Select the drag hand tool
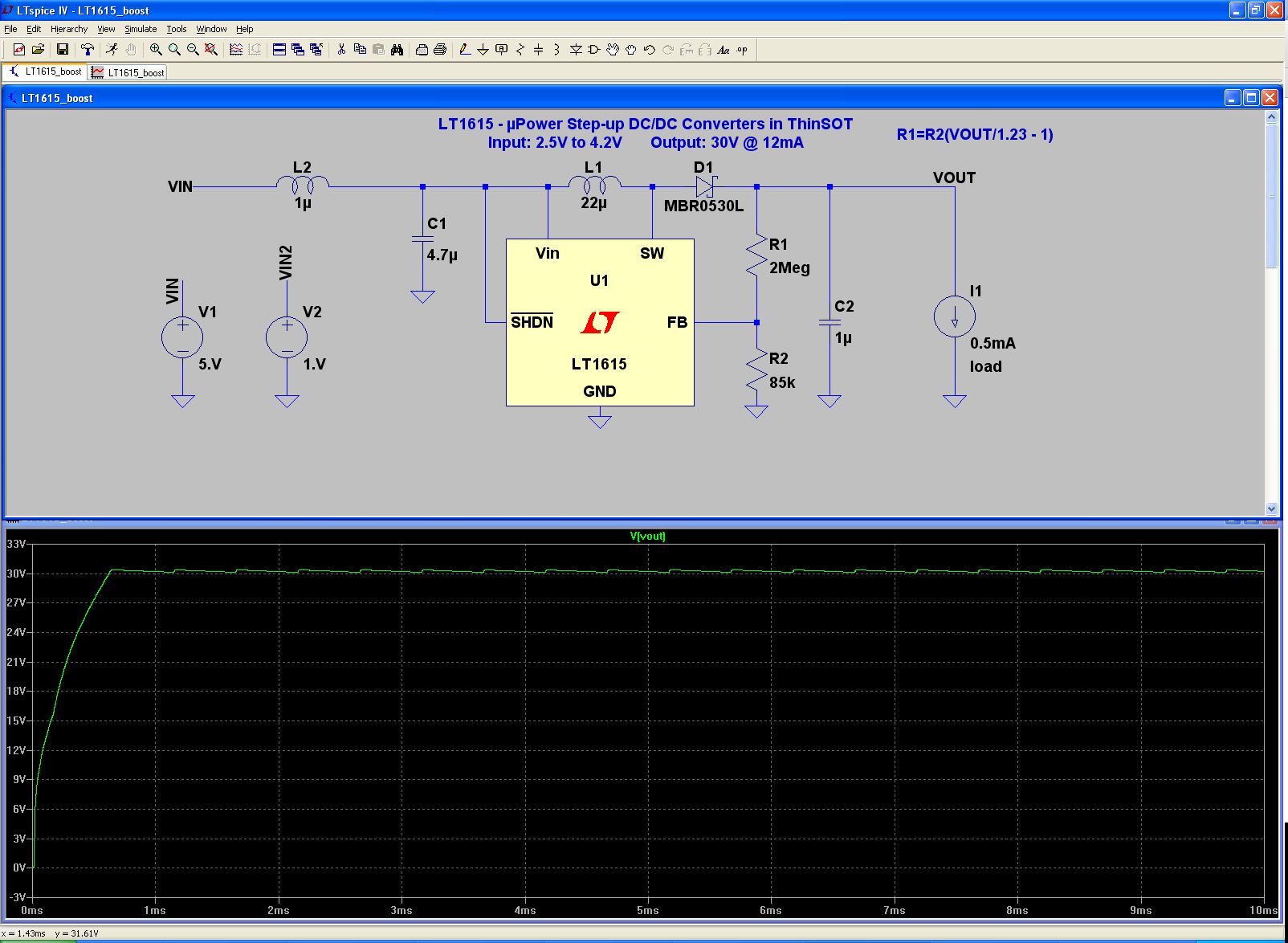Screen dimensions: 1288x943 pos(631,50)
